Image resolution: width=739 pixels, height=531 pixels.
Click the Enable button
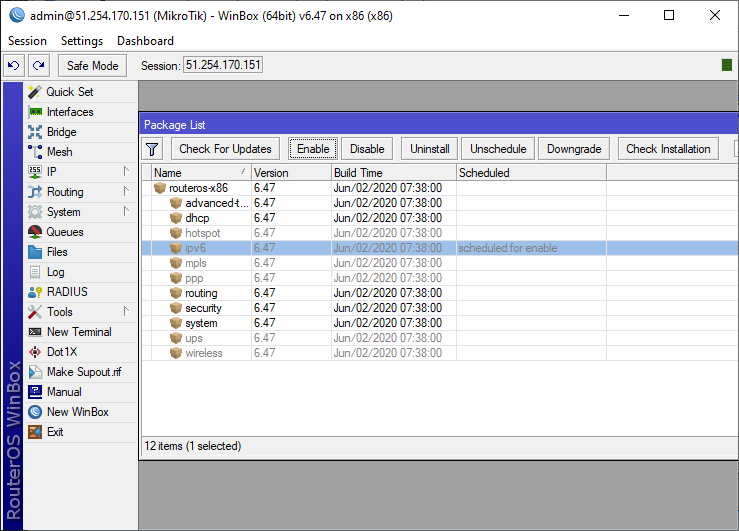(313, 149)
